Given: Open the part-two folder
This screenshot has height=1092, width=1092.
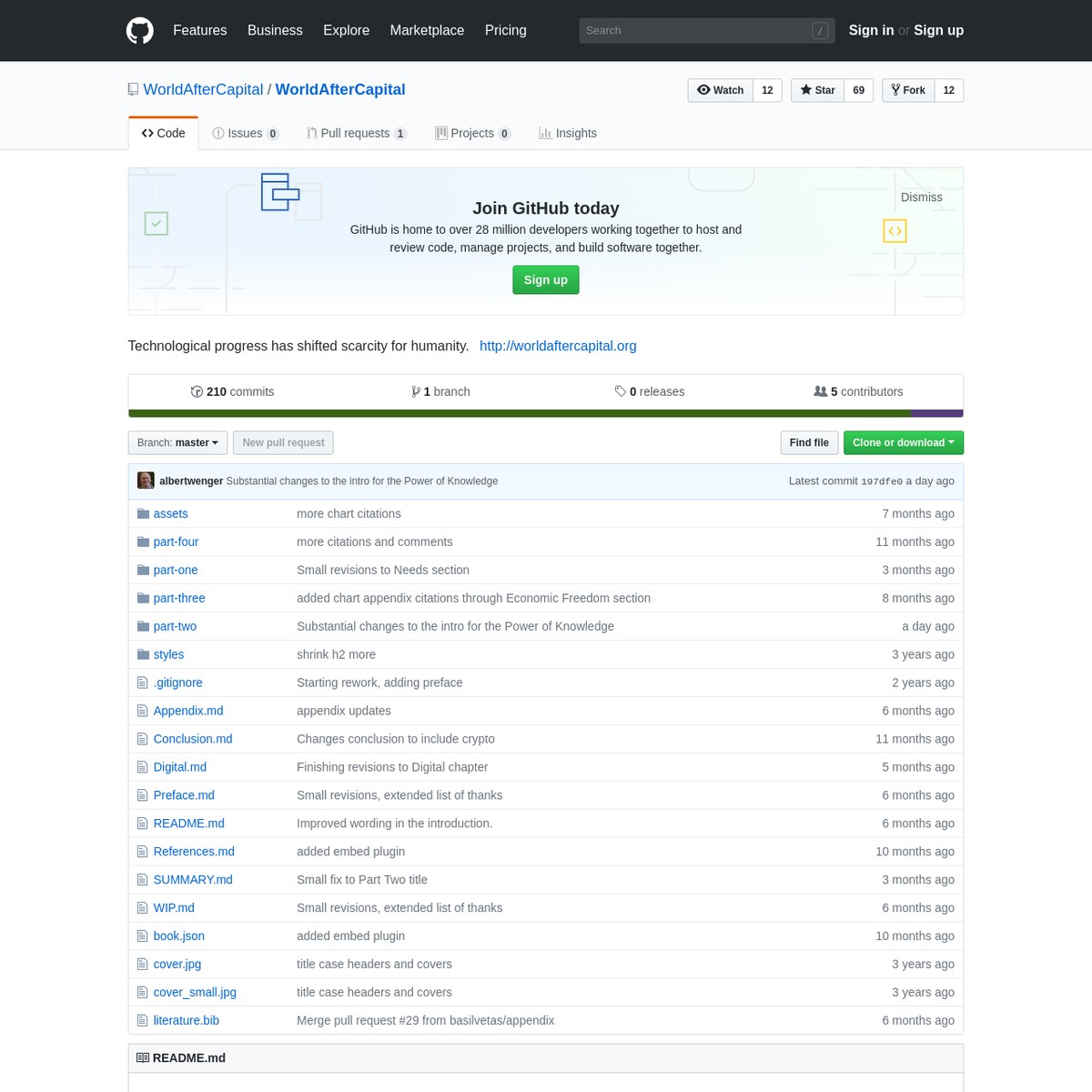Looking at the screenshot, I should click(x=175, y=626).
